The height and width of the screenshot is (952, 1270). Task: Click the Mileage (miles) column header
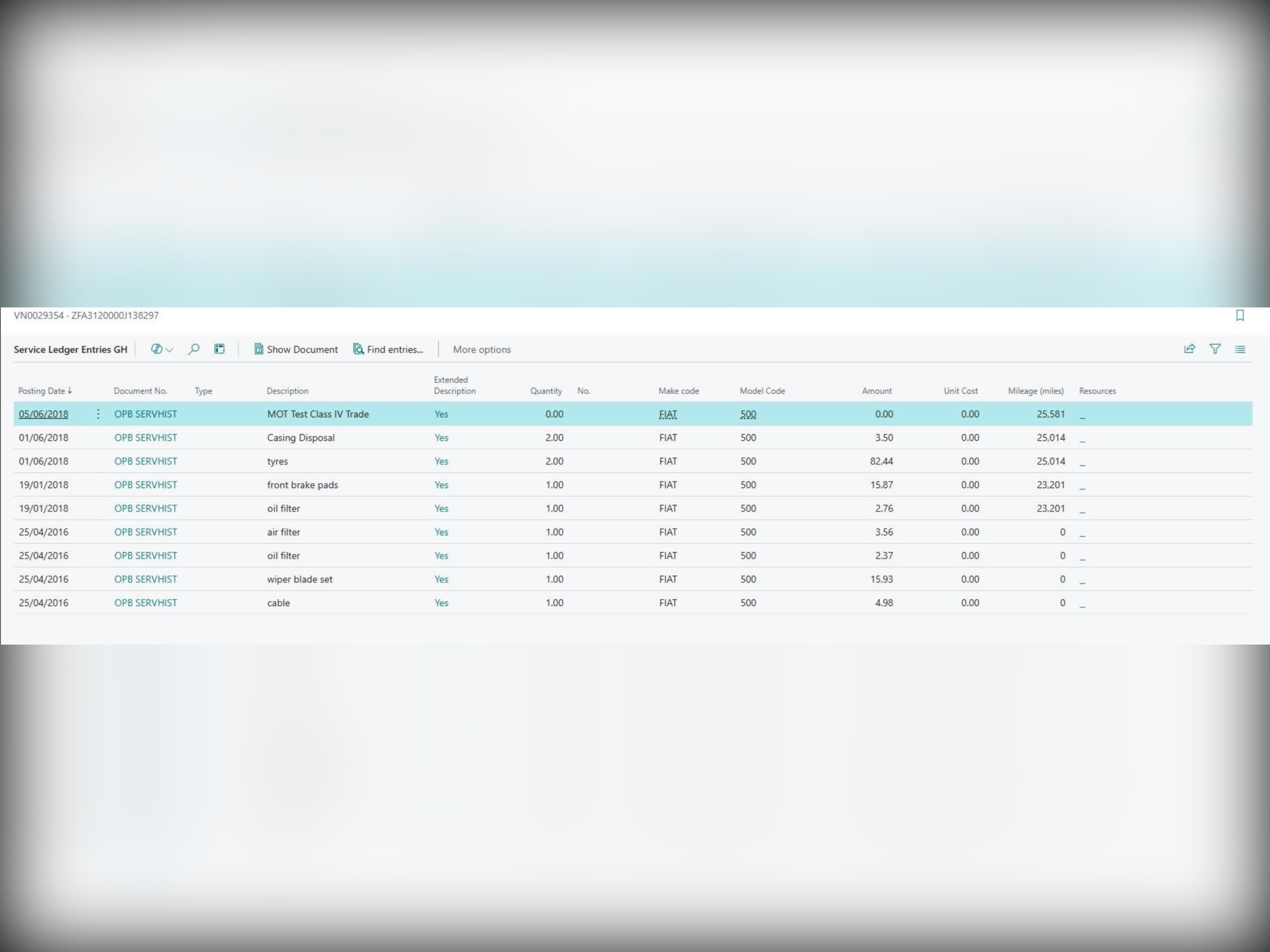pos(1035,391)
